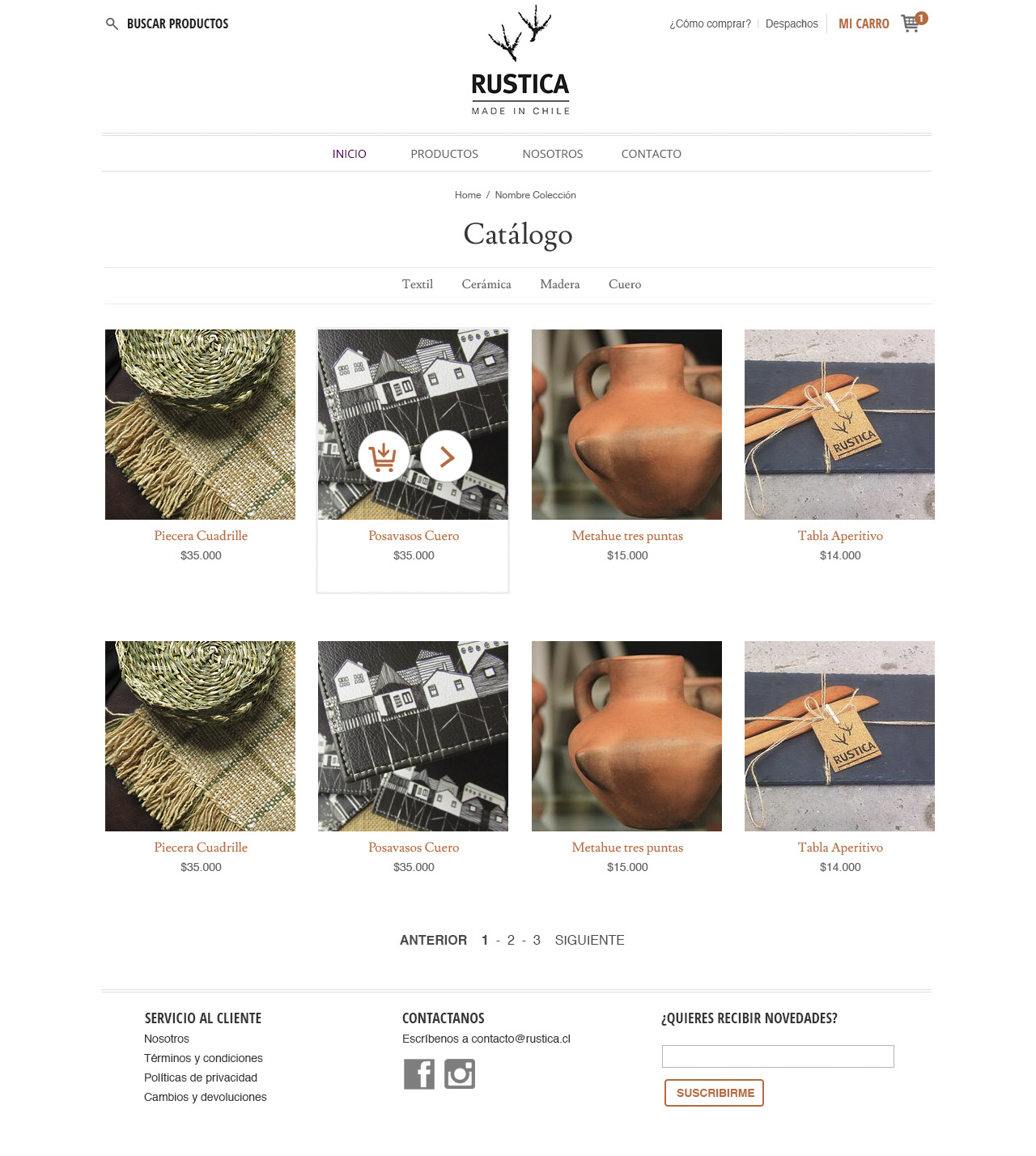Click the newsletter email input field
This screenshot has width=1036, height=1156.
778,1056
